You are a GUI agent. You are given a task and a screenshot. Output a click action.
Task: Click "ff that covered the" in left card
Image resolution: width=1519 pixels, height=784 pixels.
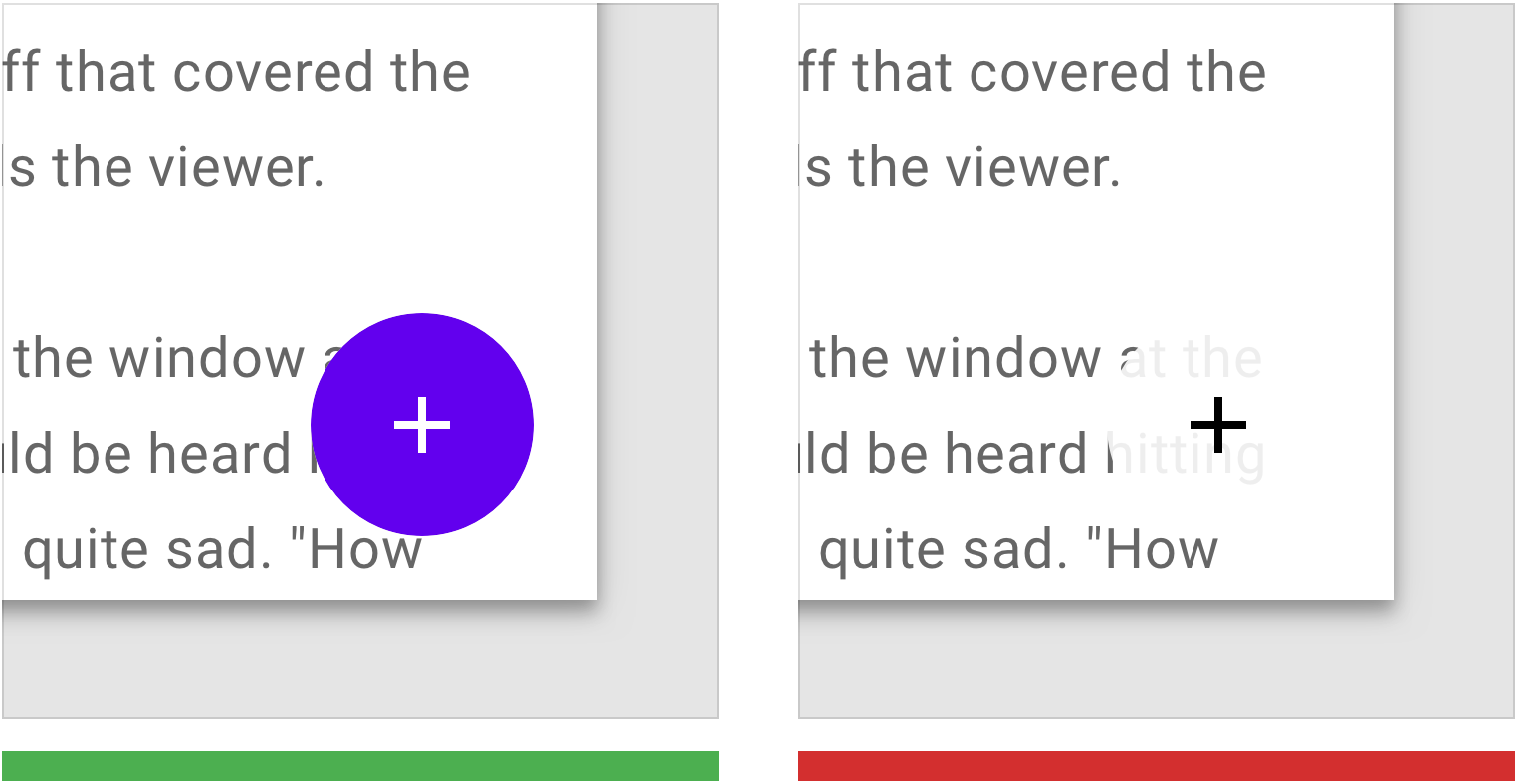[x=237, y=72]
